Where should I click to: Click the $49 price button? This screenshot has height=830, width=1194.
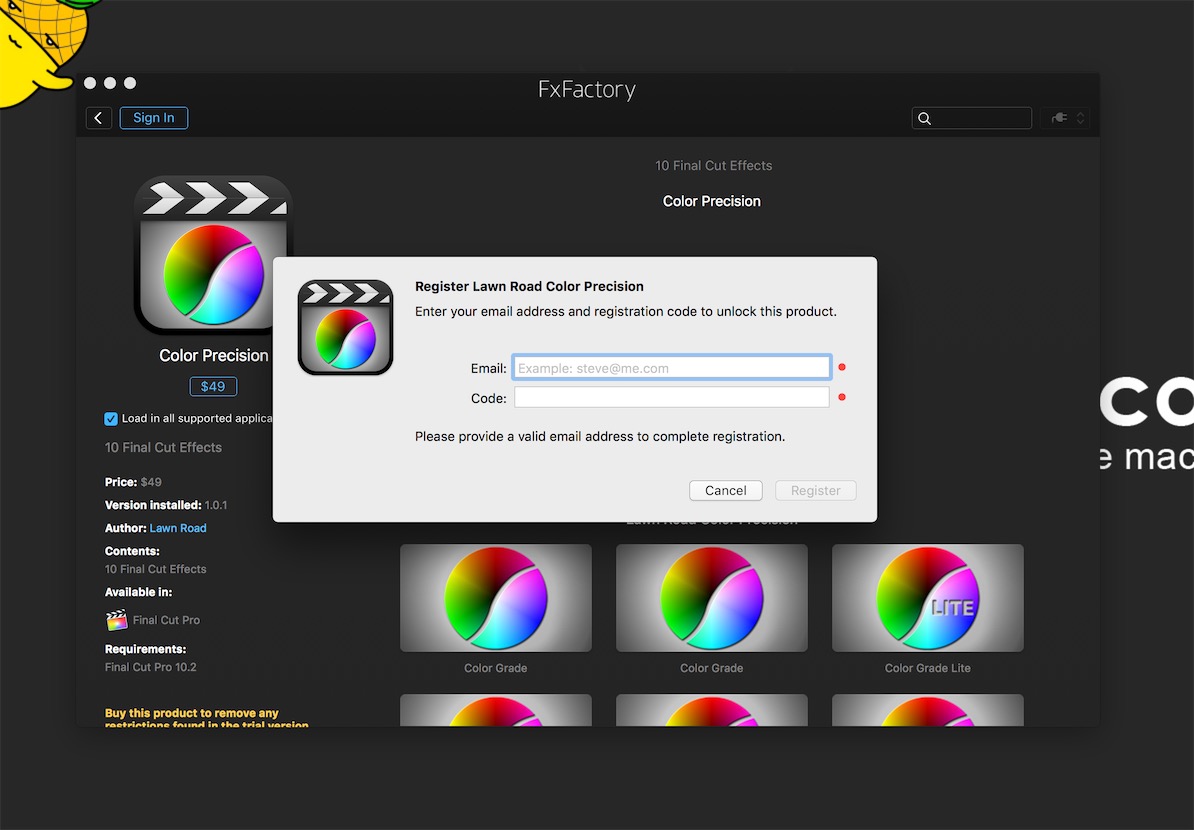(x=213, y=387)
